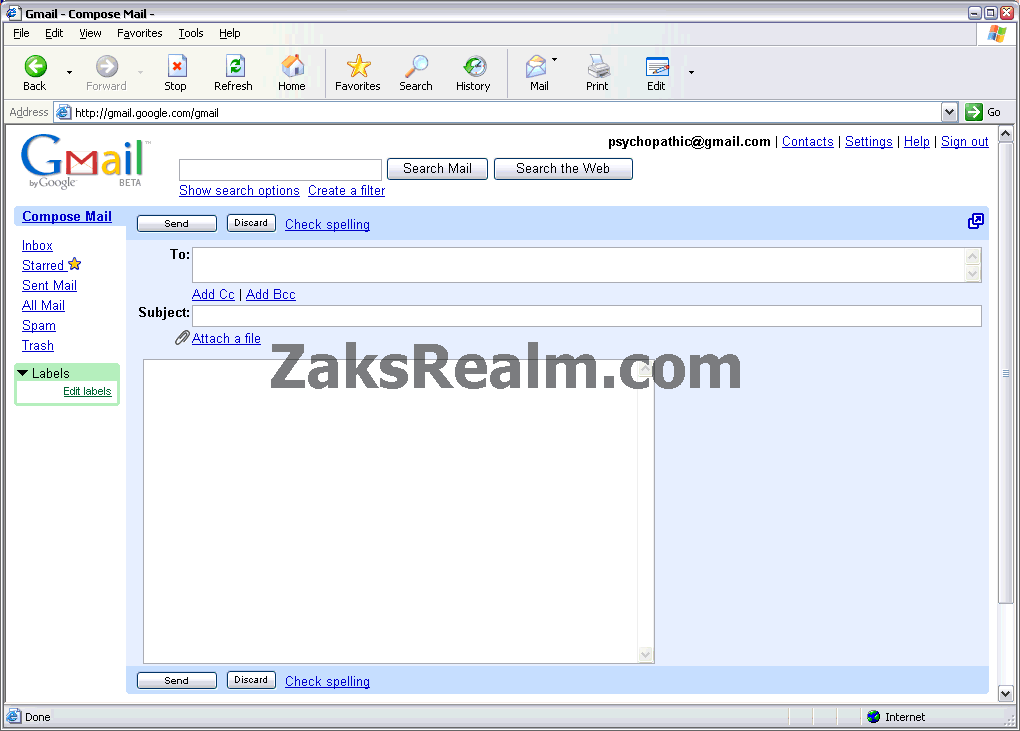Click the Back arrow icon
The width and height of the screenshot is (1020, 731).
coord(35,66)
